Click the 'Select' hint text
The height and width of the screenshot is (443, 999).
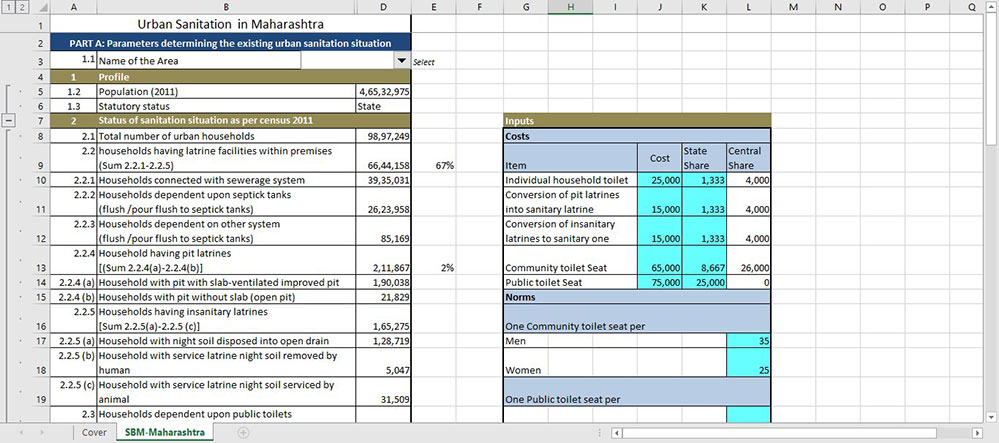424,62
